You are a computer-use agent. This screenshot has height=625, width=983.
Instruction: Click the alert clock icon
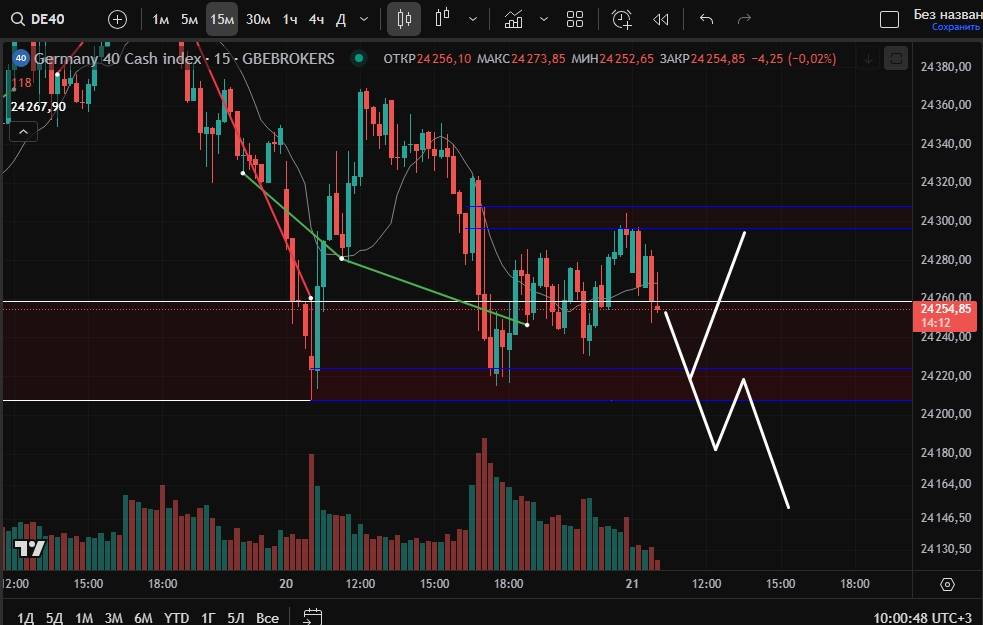pos(622,19)
